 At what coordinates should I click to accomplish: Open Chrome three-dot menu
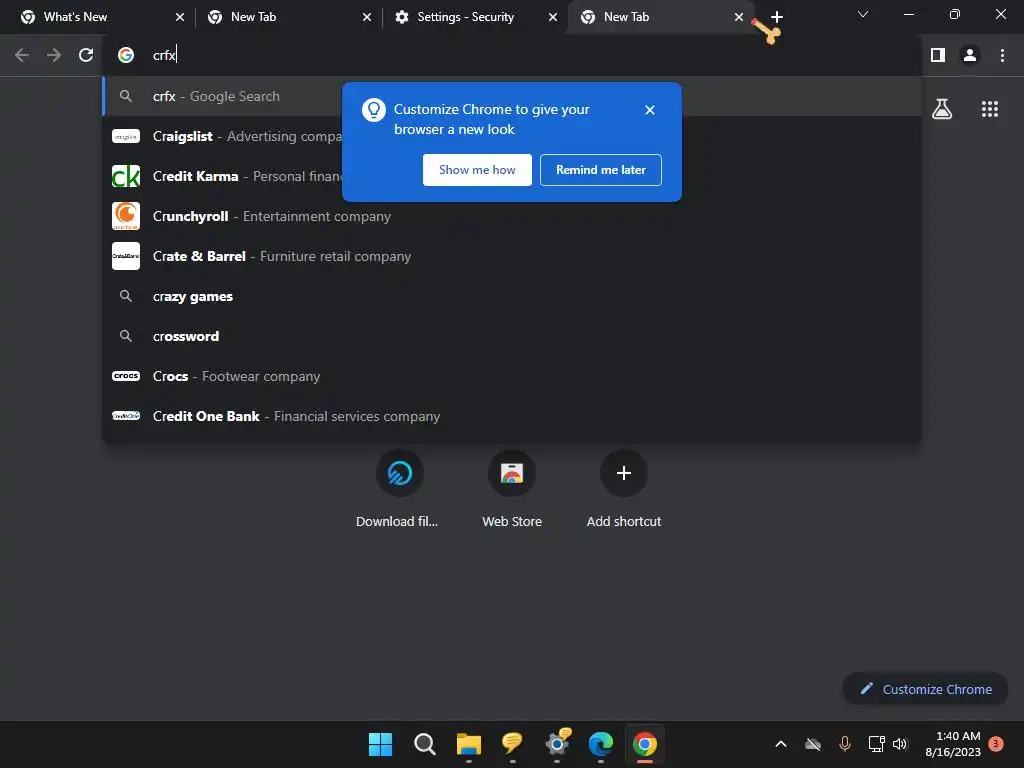point(1002,55)
